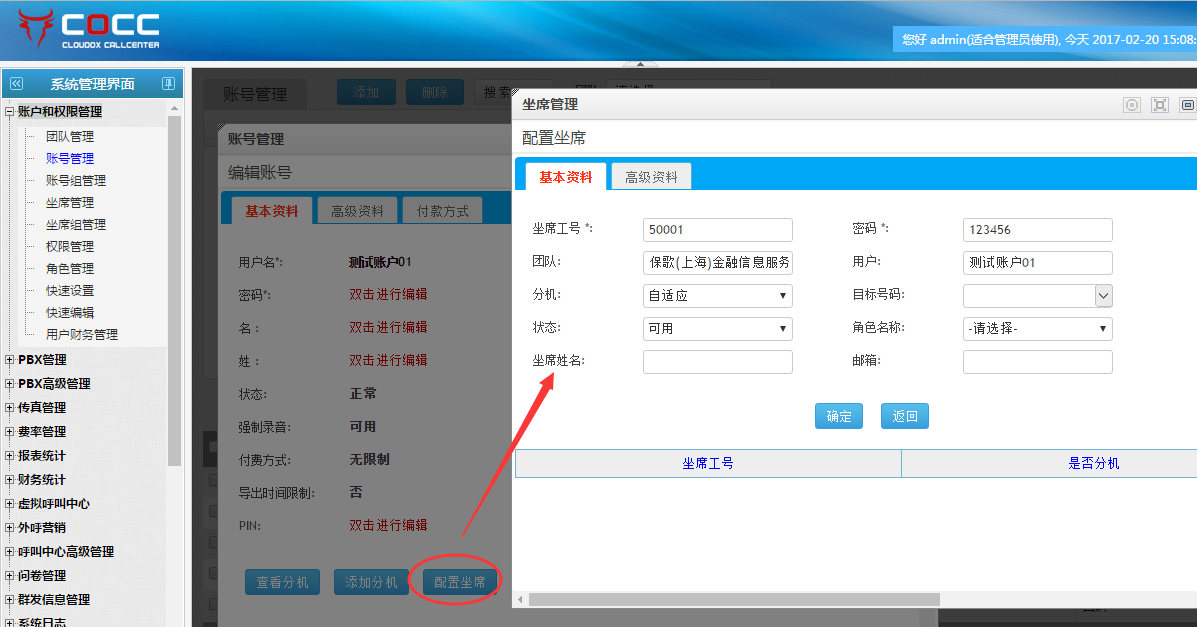
Task: Click the round stop icon in 坐席管理 title bar
Action: point(1132,104)
